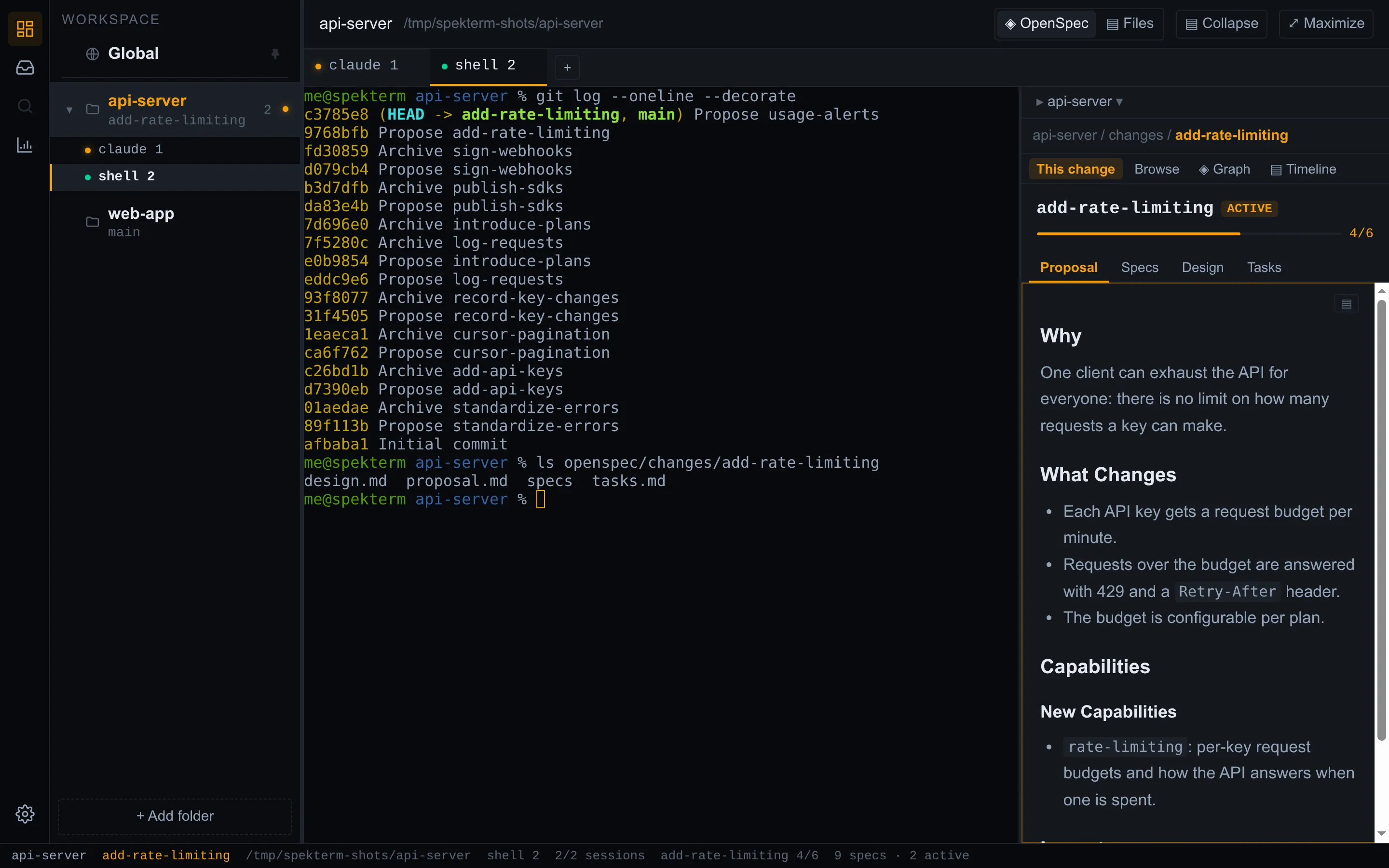Click '9 specs · 2 active' in status bar
The image size is (1389, 868).
[901, 855]
